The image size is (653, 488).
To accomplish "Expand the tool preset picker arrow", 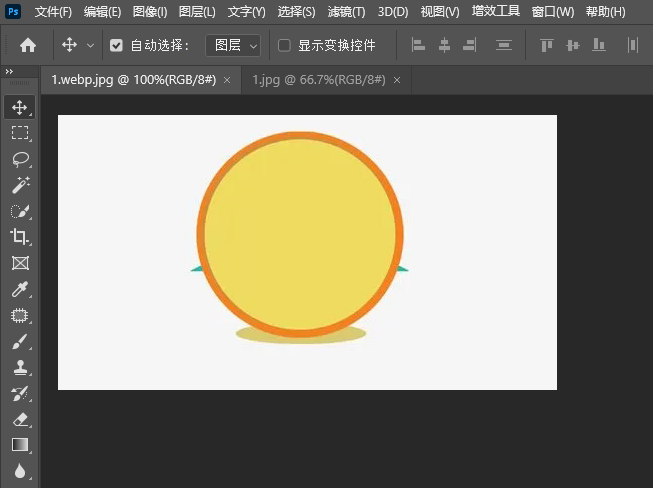I will point(90,45).
